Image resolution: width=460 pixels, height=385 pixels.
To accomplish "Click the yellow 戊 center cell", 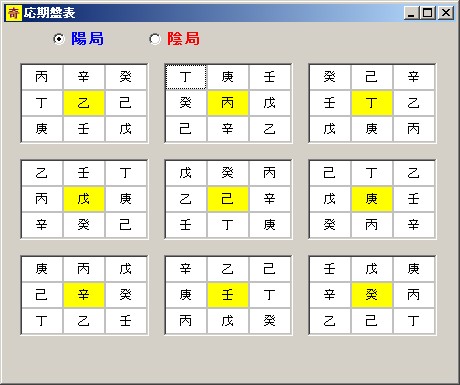I will click(x=83, y=199).
